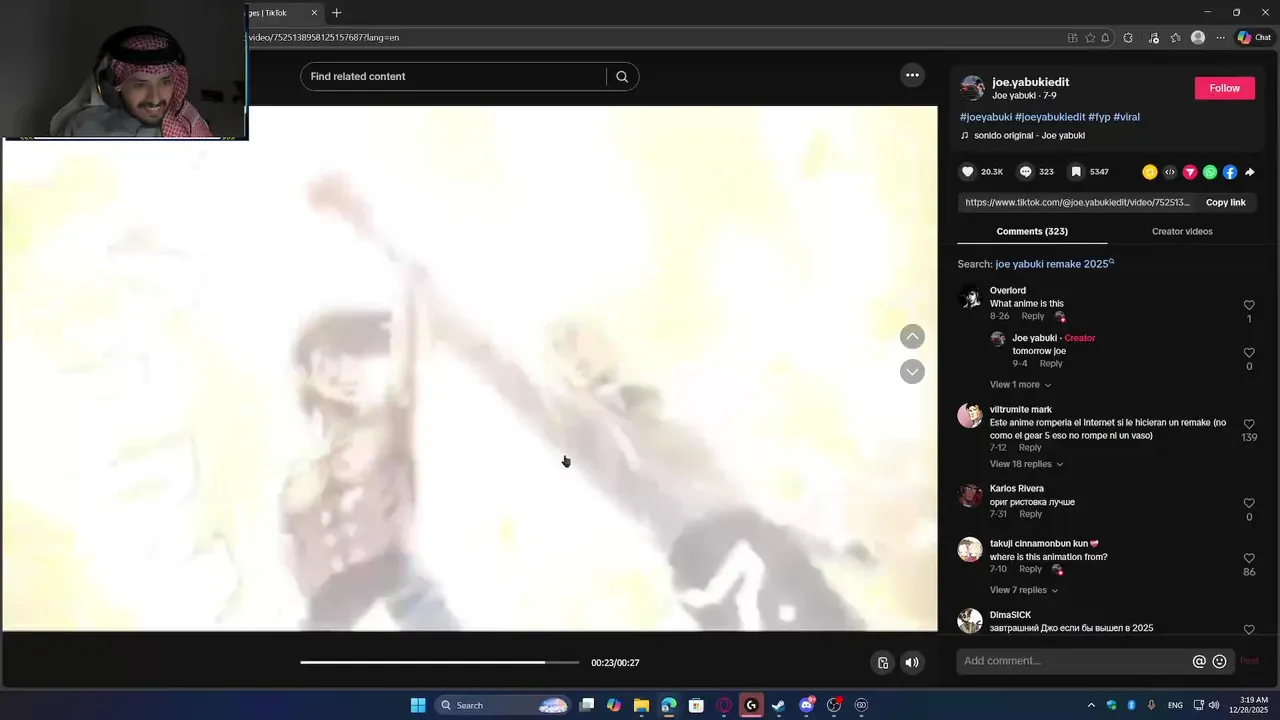The height and width of the screenshot is (720, 1280).
Task: Open the three-dot video options menu
Action: click(x=912, y=75)
